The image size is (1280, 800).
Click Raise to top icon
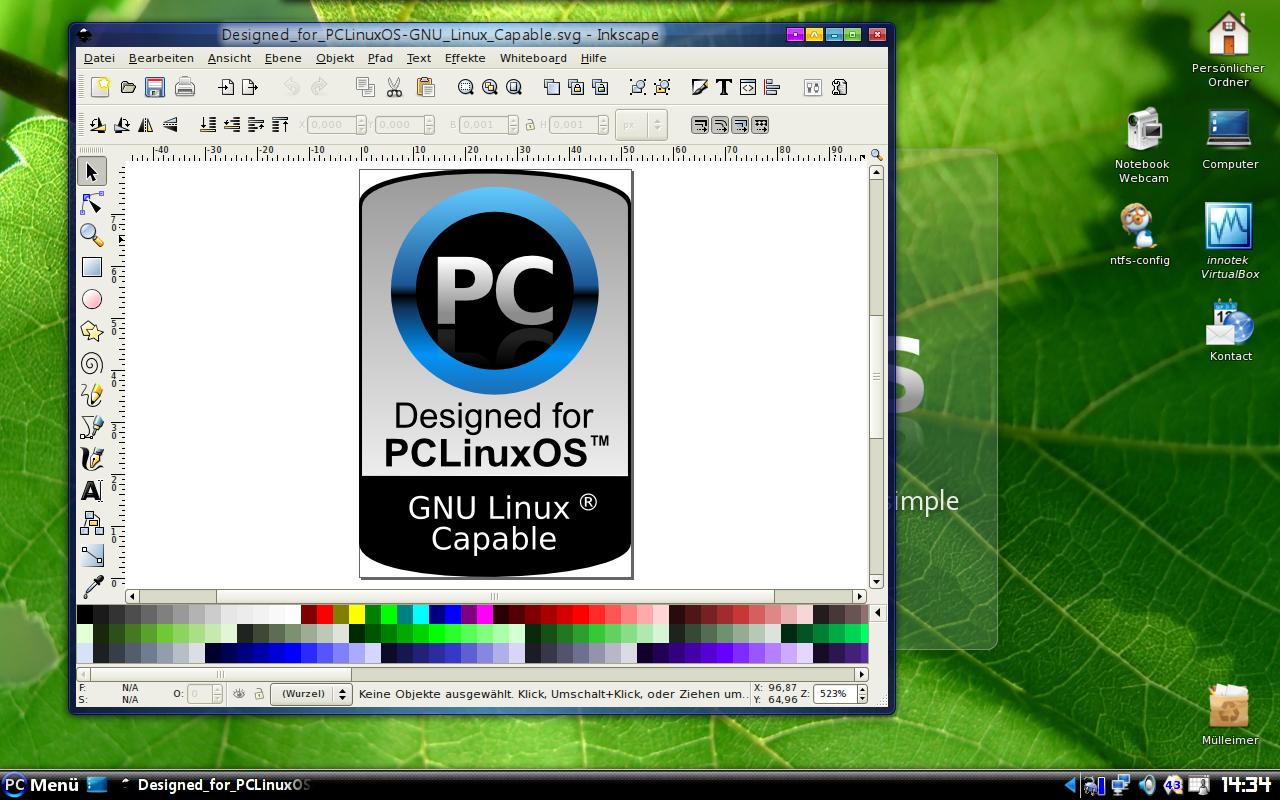pyautogui.click(x=280, y=125)
